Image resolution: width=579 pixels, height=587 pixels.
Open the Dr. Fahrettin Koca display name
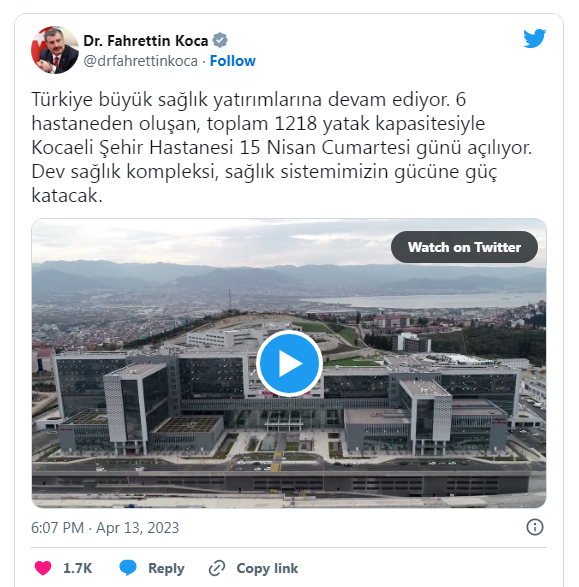(x=146, y=40)
